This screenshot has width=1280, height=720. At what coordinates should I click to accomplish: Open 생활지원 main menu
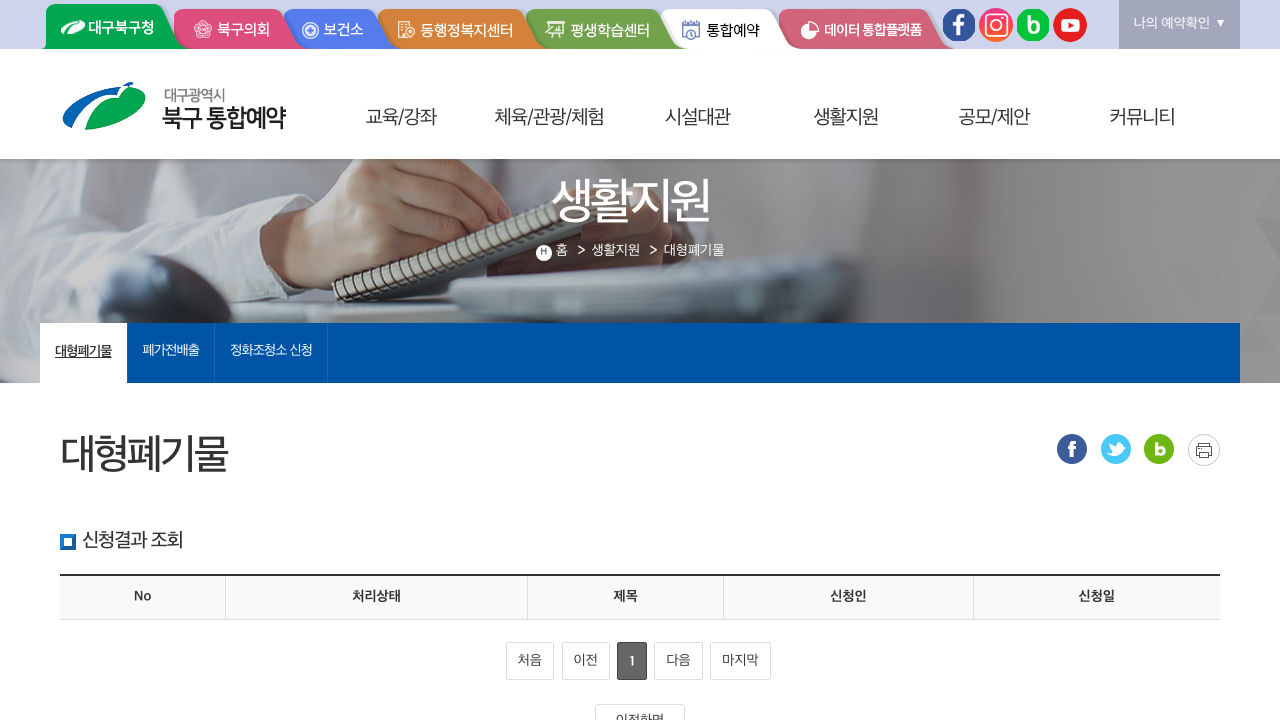coord(846,117)
